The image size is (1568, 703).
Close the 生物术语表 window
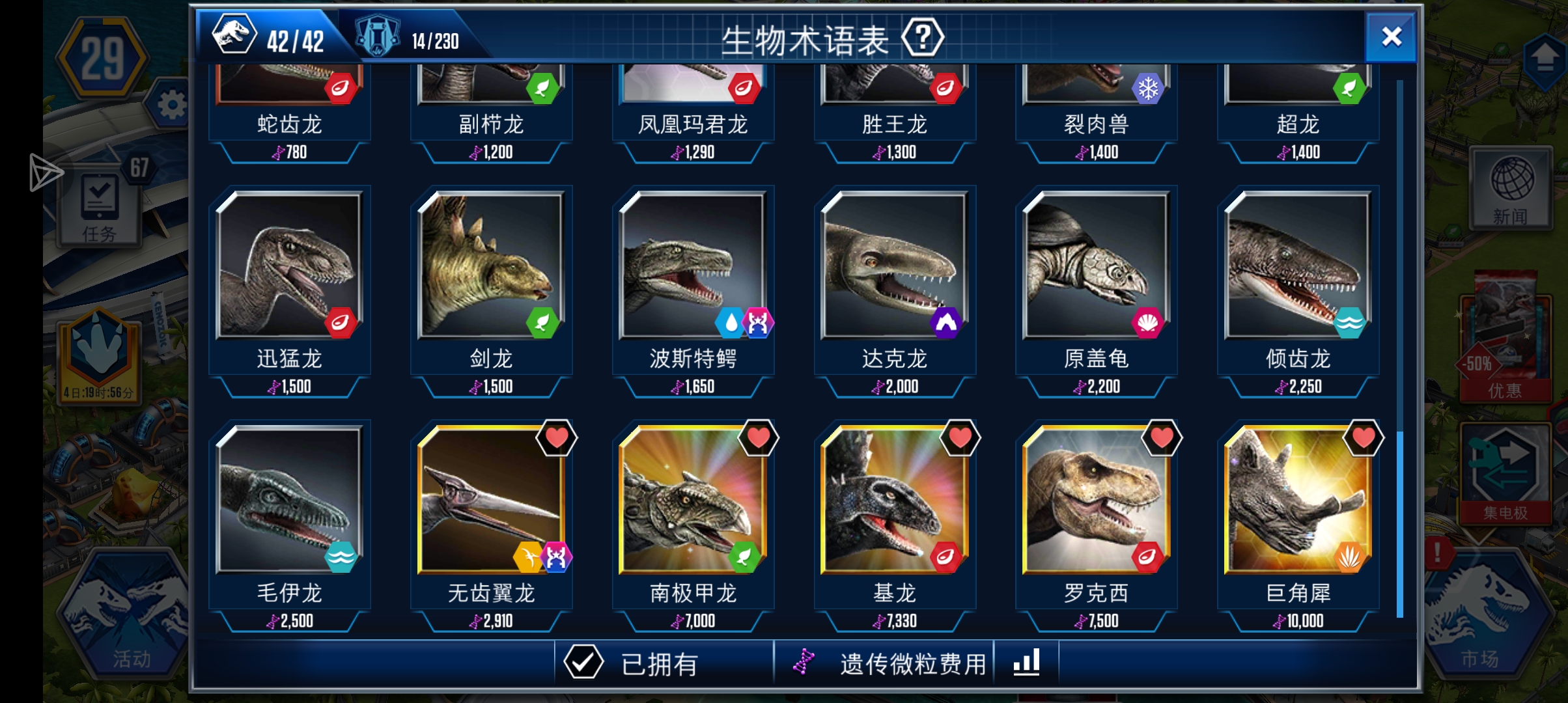point(1391,37)
